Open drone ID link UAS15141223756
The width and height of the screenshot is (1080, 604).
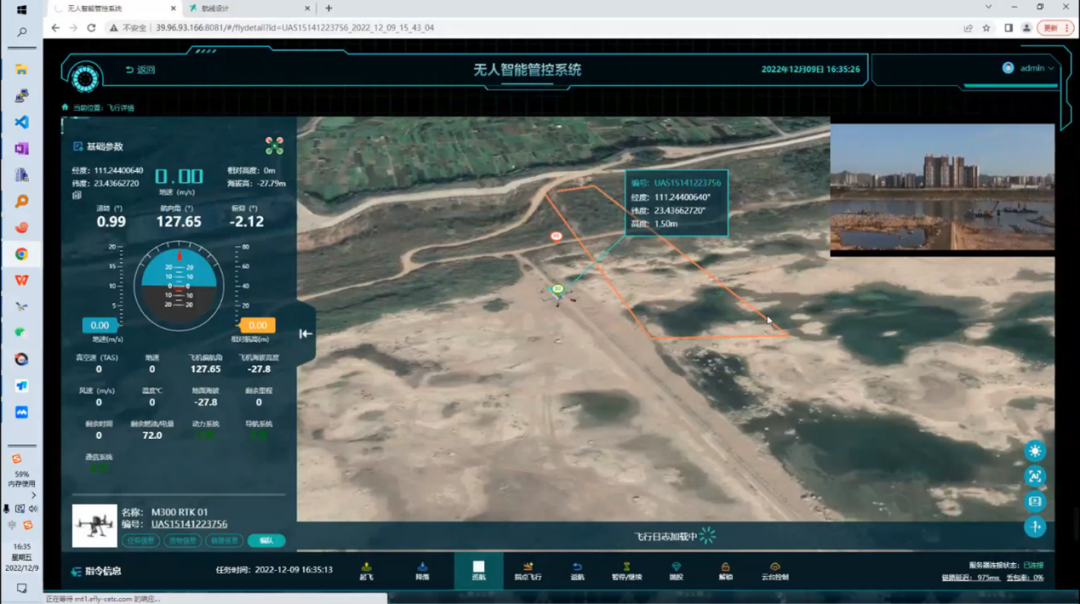(x=189, y=524)
